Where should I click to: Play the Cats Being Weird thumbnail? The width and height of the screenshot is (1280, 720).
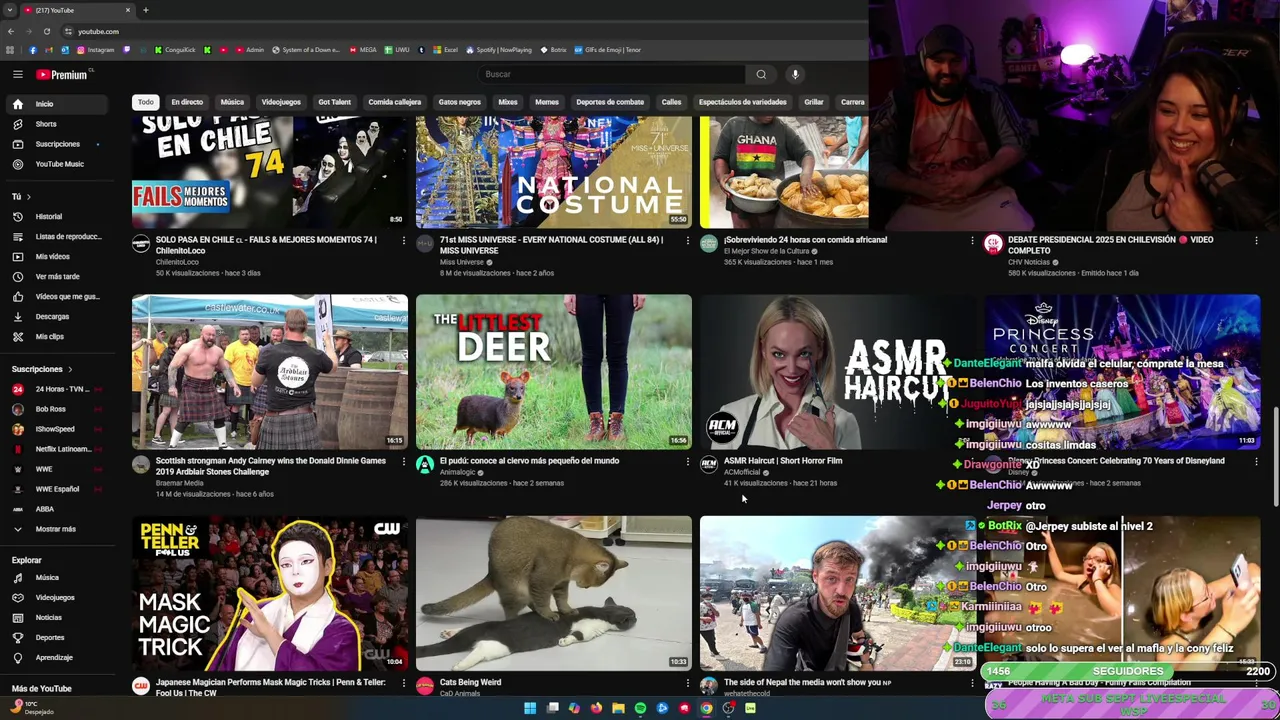(554, 593)
